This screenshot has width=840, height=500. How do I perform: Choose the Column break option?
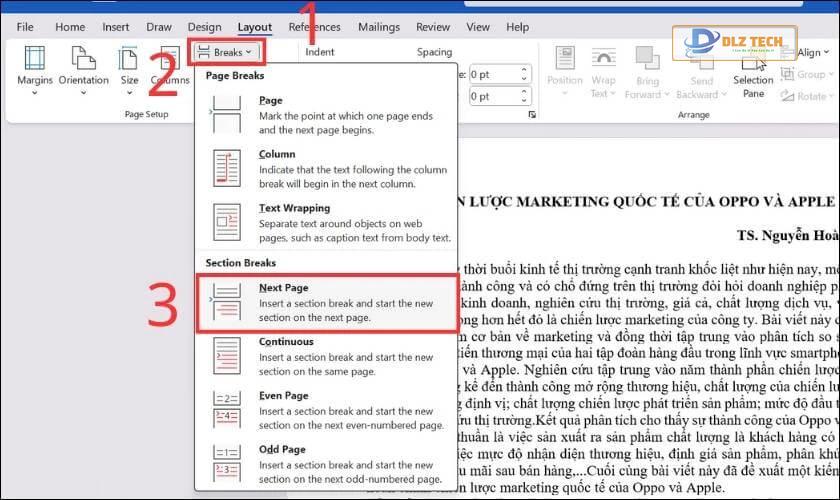[x=327, y=168]
